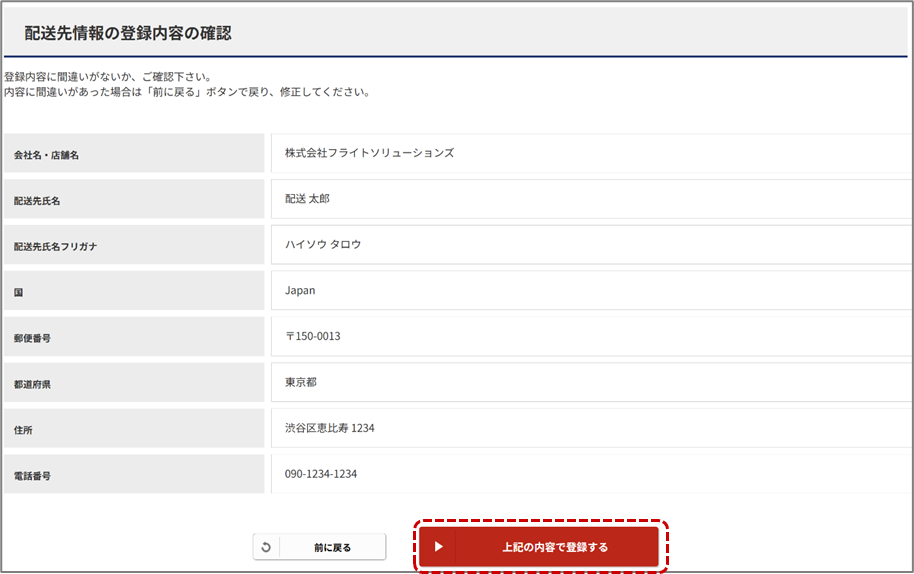Click the prefecture value 東京都
Screen dimensions: 914x574
[x=301, y=382]
